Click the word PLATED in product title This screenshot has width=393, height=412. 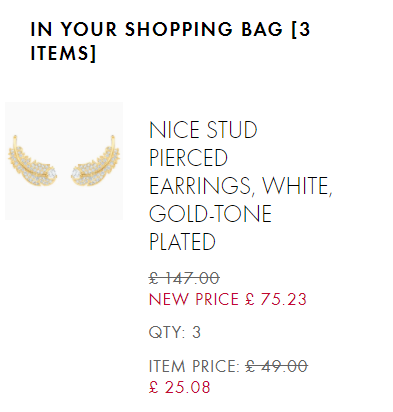182,242
